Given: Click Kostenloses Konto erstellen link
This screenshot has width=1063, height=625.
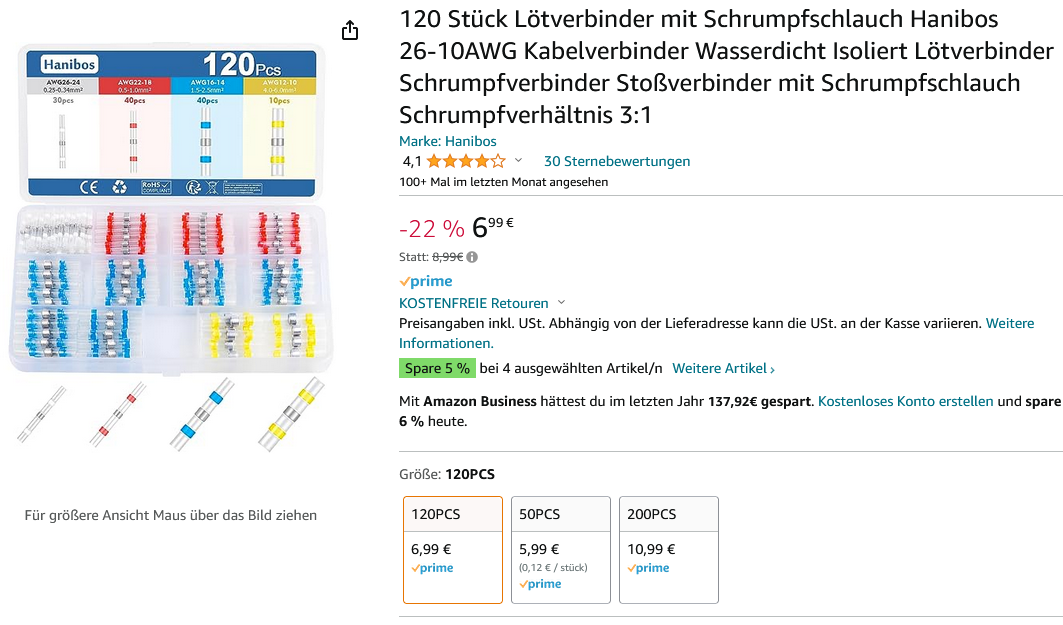Looking at the screenshot, I should (x=905, y=401).
